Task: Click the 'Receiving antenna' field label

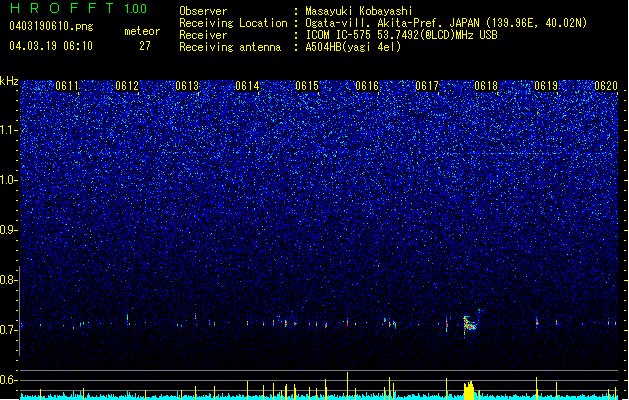Action: coord(230,47)
